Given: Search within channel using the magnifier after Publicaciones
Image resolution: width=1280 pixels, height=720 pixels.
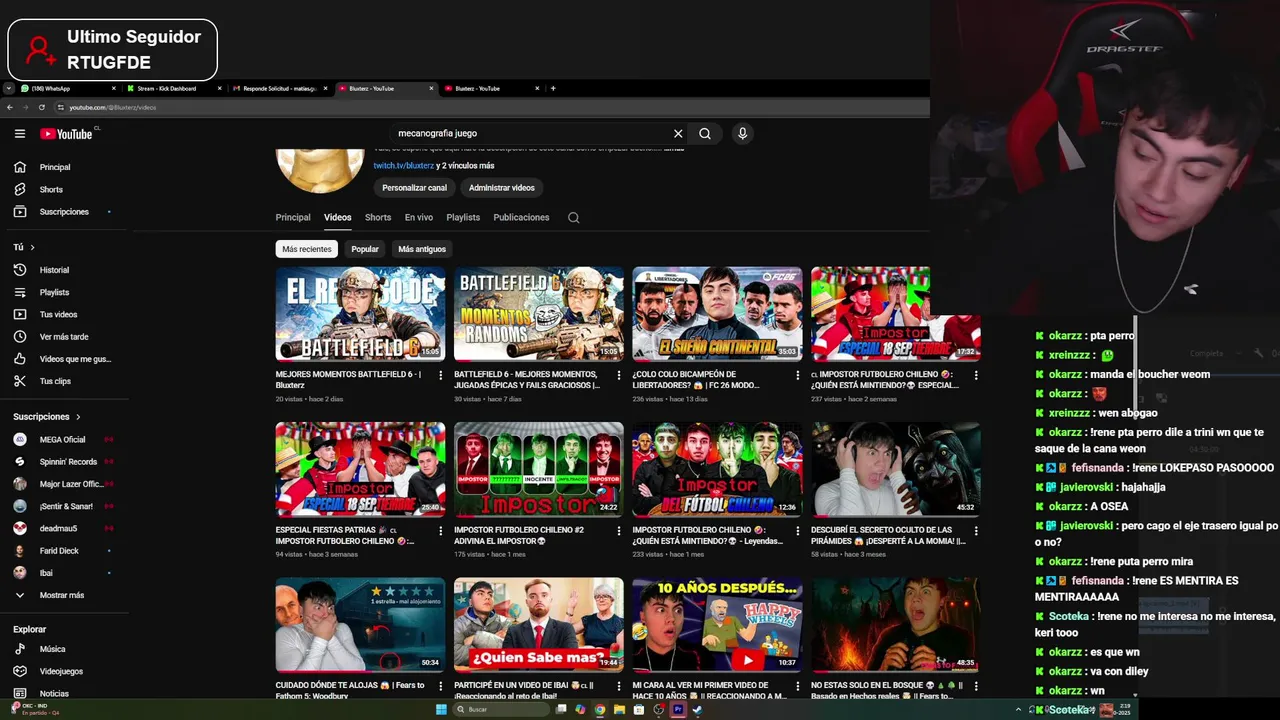Looking at the screenshot, I should pos(573,217).
